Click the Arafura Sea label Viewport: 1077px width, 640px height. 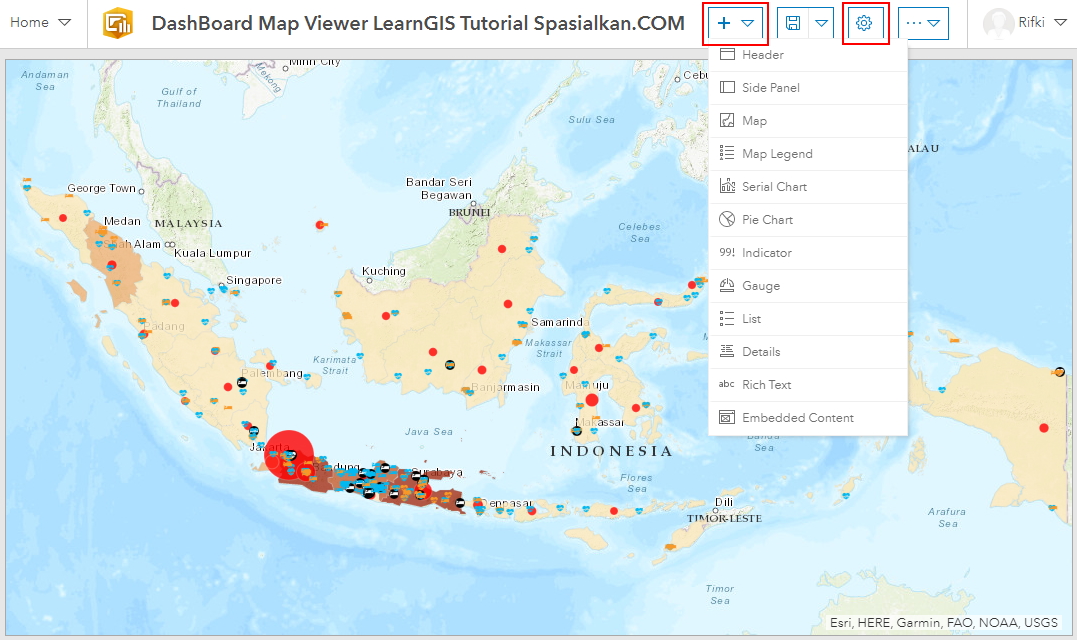(947, 518)
